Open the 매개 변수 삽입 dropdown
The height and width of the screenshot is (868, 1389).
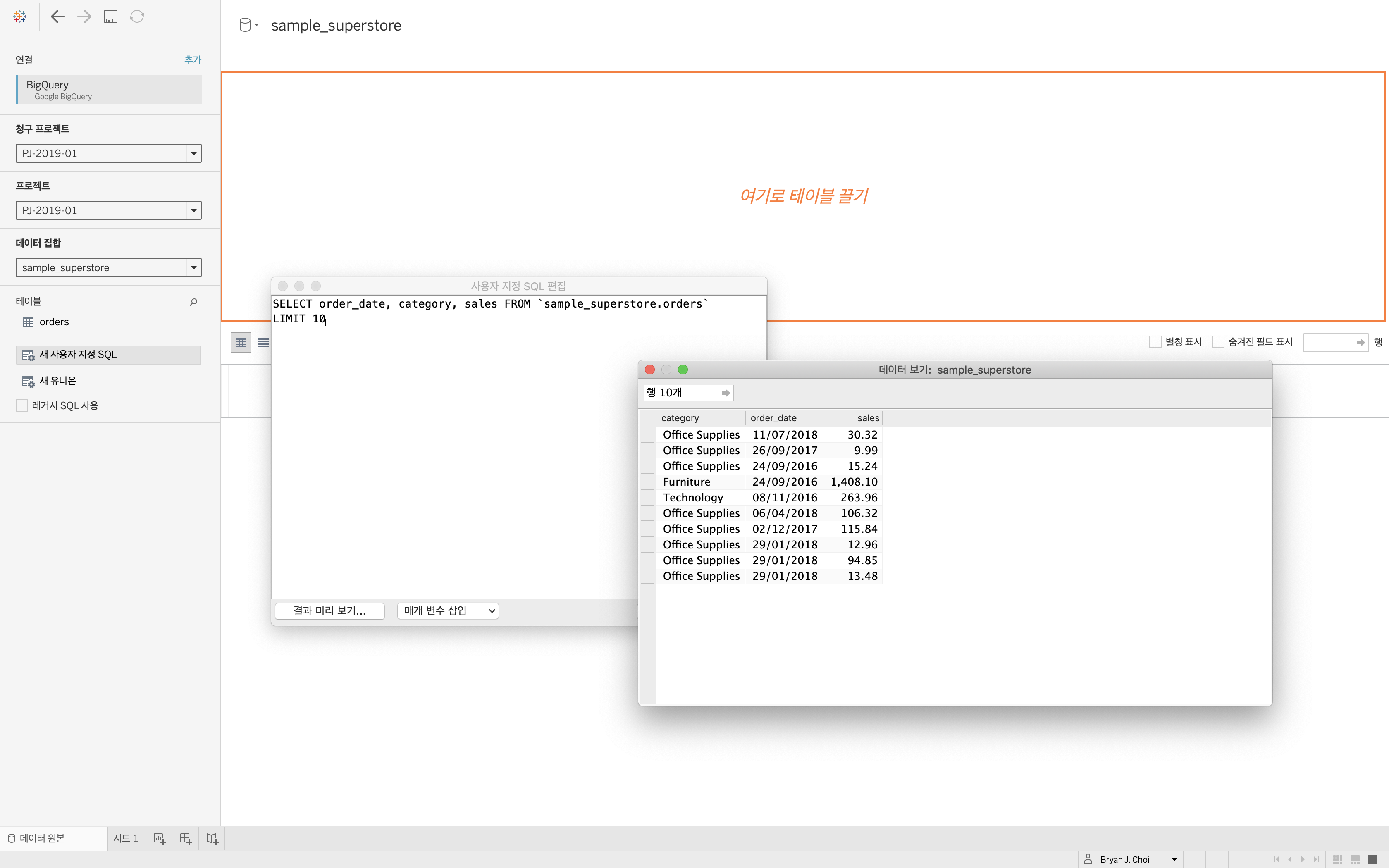coord(448,611)
